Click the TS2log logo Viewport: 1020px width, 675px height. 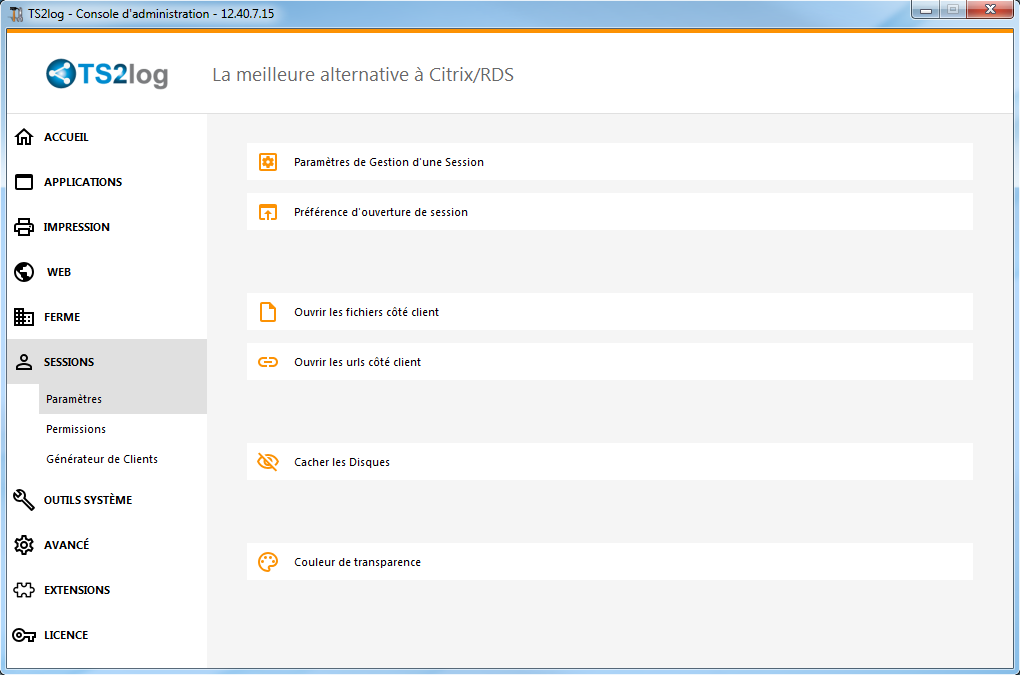(x=107, y=73)
